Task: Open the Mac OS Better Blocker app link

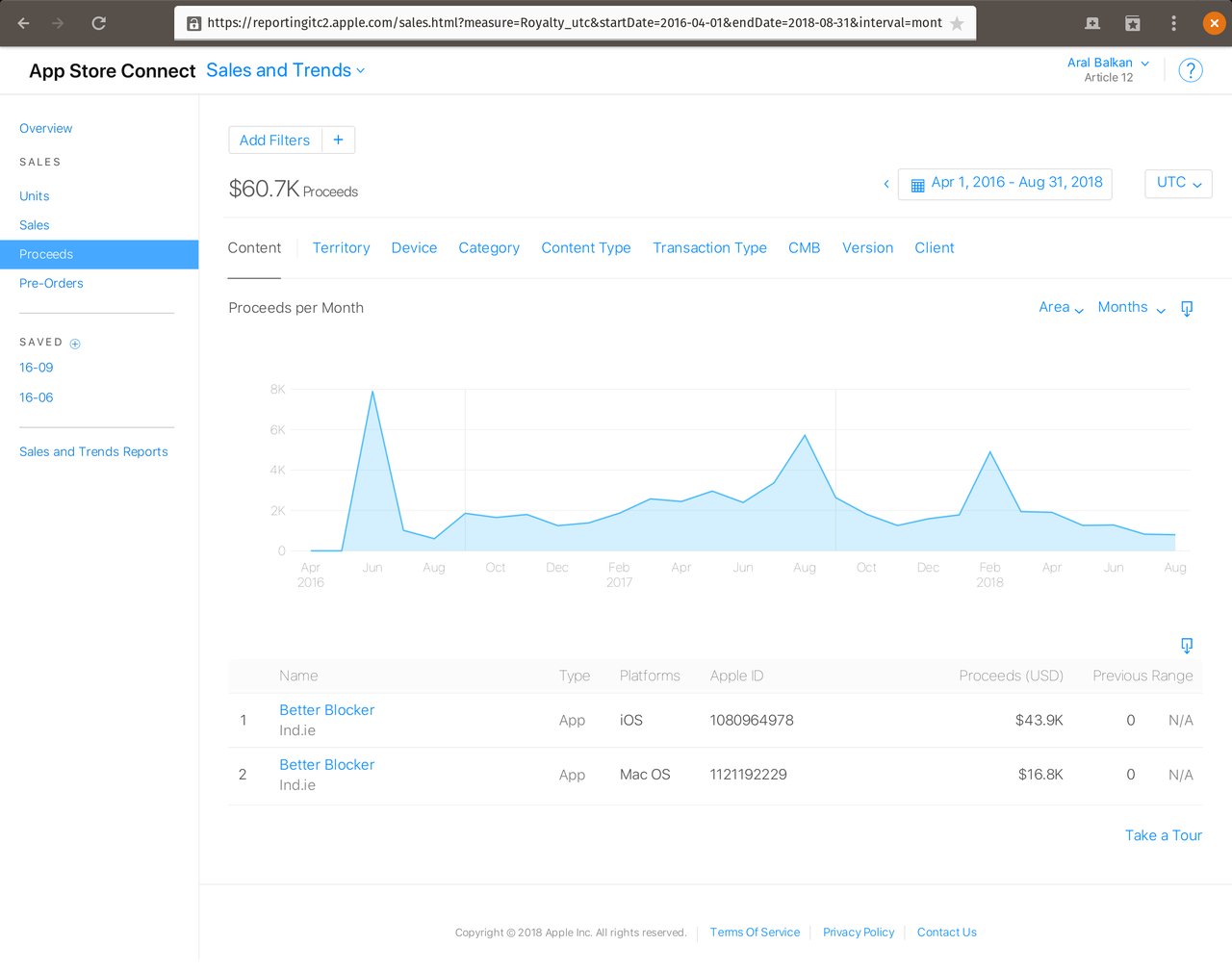Action: pyautogui.click(x=327, y=765)
